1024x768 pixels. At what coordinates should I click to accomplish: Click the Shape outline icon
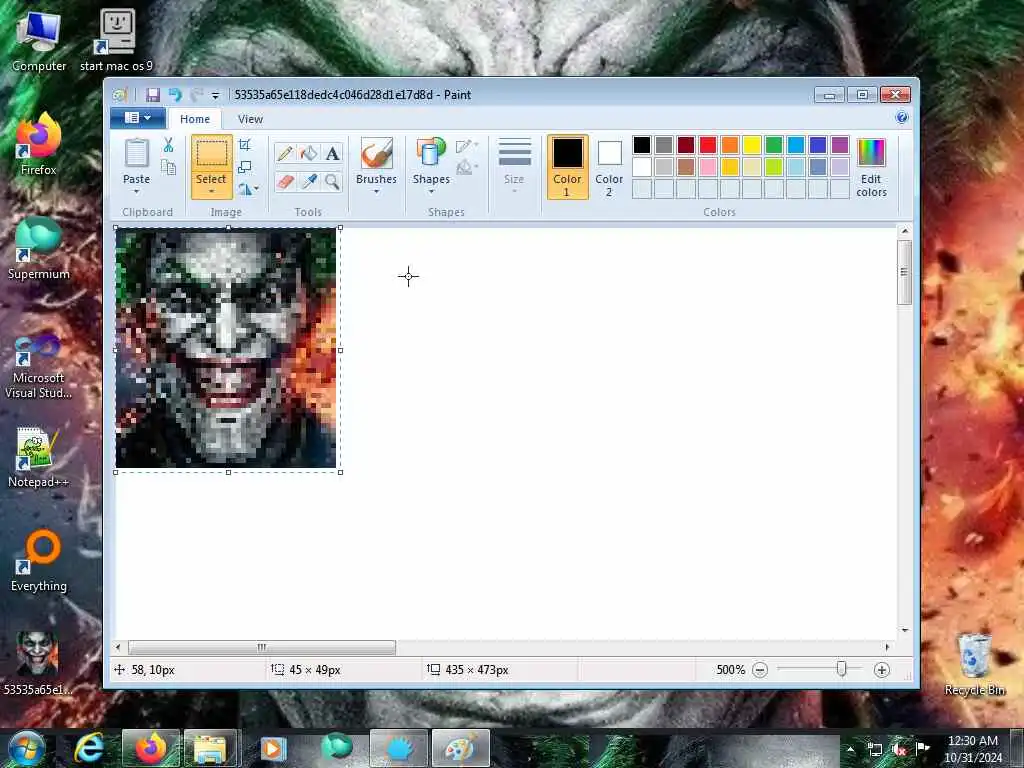tap(466, 146)
